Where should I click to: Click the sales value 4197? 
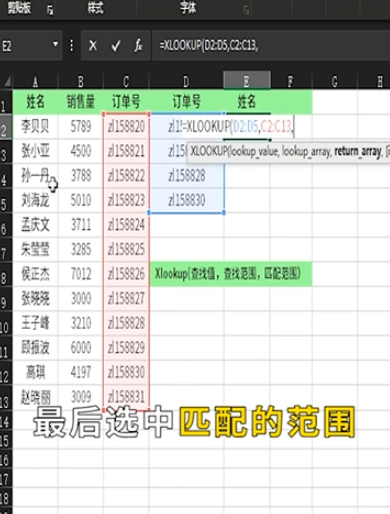[x=81, y=372]
